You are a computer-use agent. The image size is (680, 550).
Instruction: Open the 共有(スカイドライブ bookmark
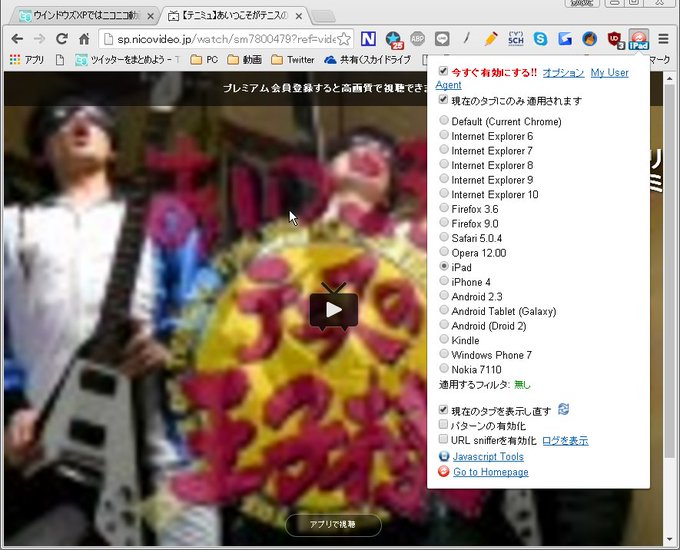click(367, 59)
